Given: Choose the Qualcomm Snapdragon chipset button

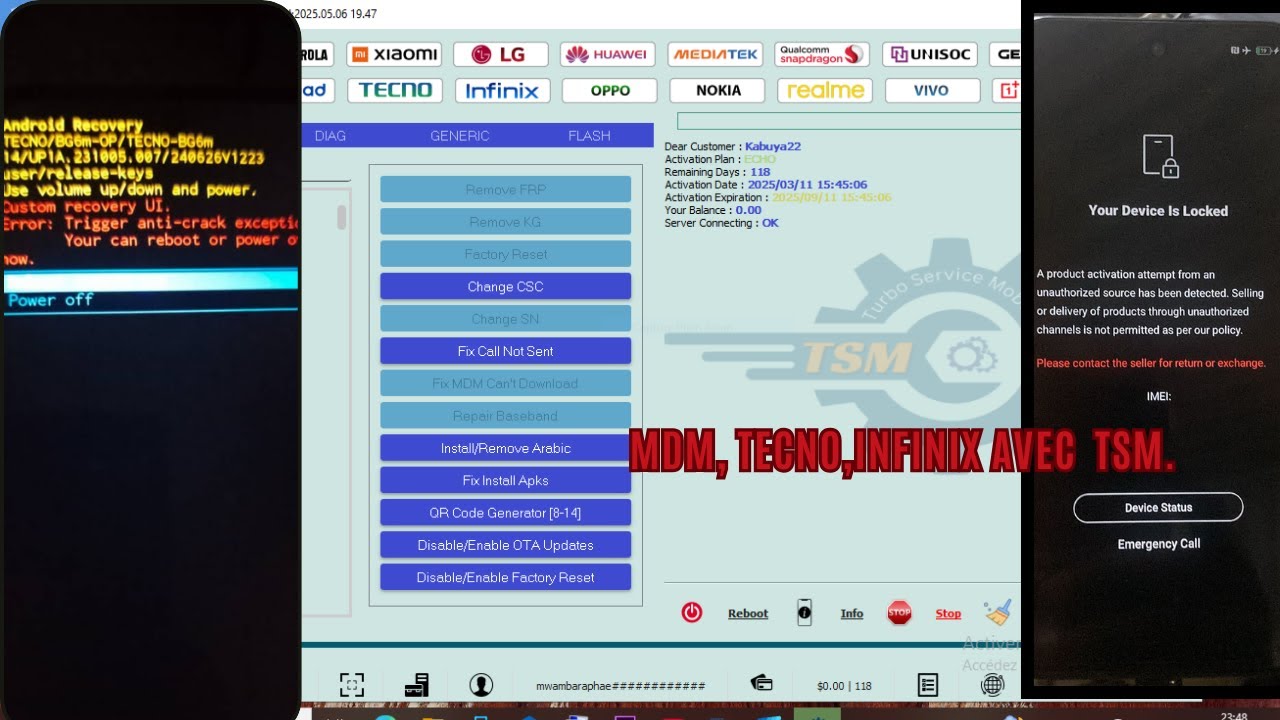Looking at the screenshot, I should click(822, 54).
